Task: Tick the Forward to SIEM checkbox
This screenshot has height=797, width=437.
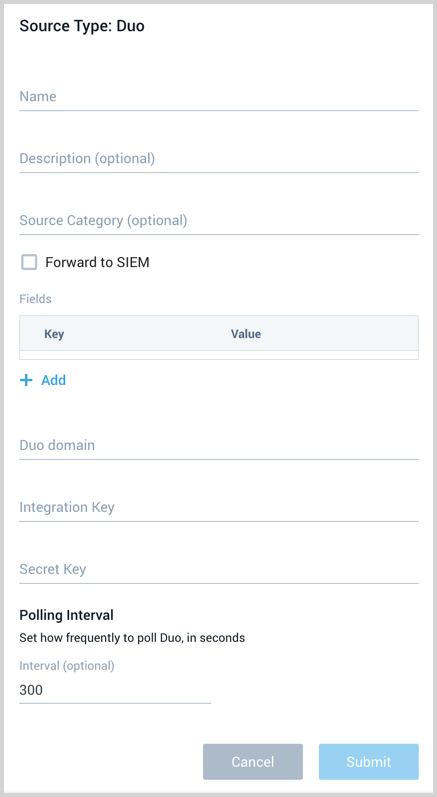Action: coord(29,262)
